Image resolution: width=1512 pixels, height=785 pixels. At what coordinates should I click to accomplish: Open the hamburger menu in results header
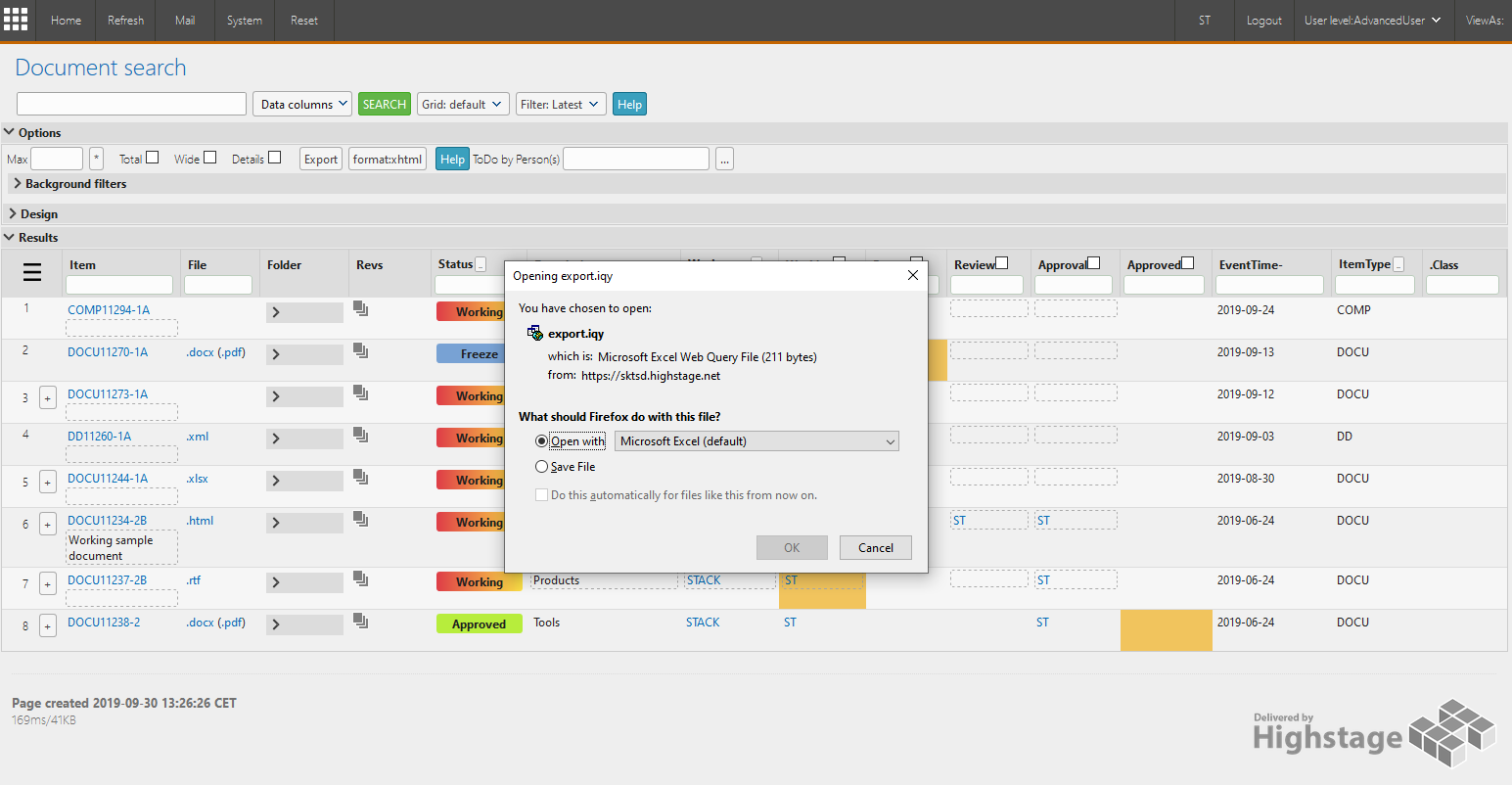32,273
